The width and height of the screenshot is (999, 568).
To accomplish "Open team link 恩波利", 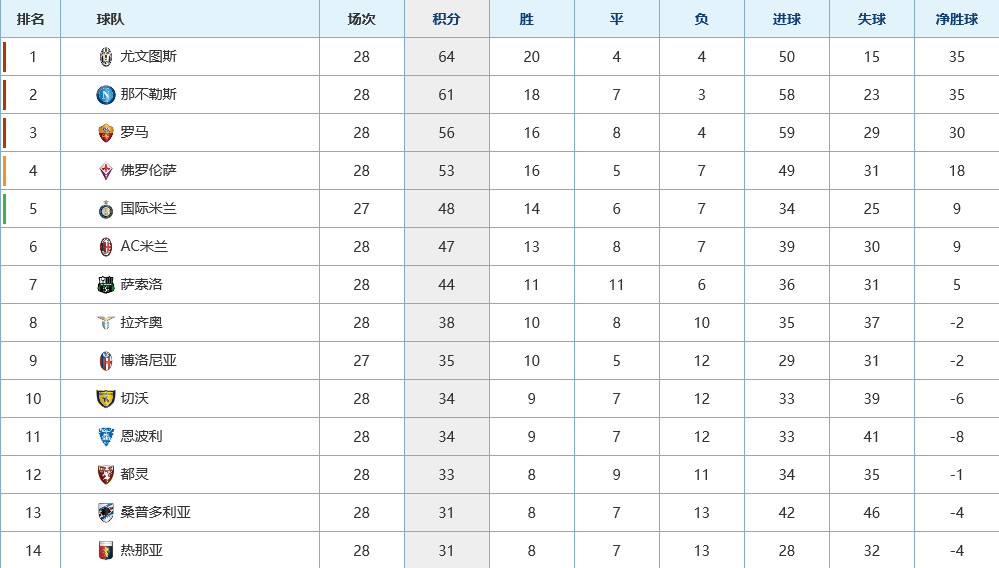I will point(141,436).
